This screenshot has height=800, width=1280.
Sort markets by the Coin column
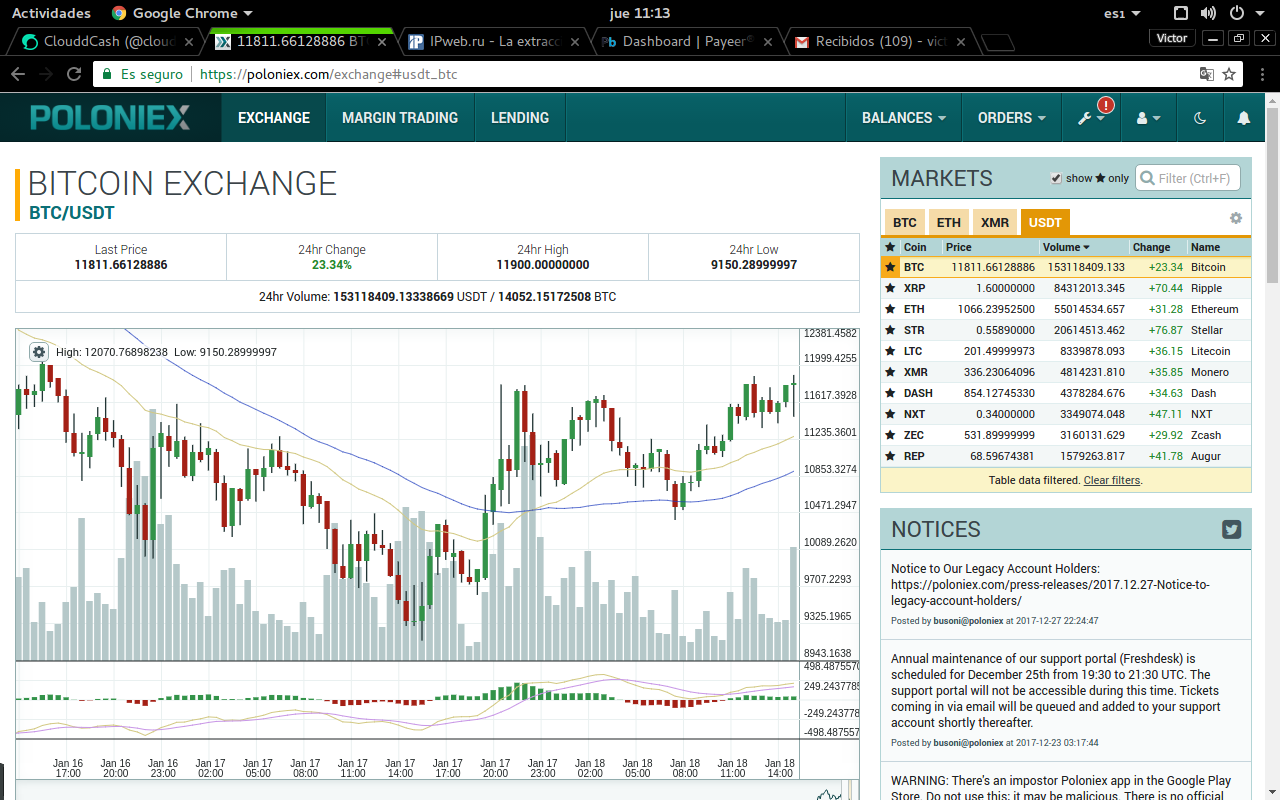coord(915,247)
